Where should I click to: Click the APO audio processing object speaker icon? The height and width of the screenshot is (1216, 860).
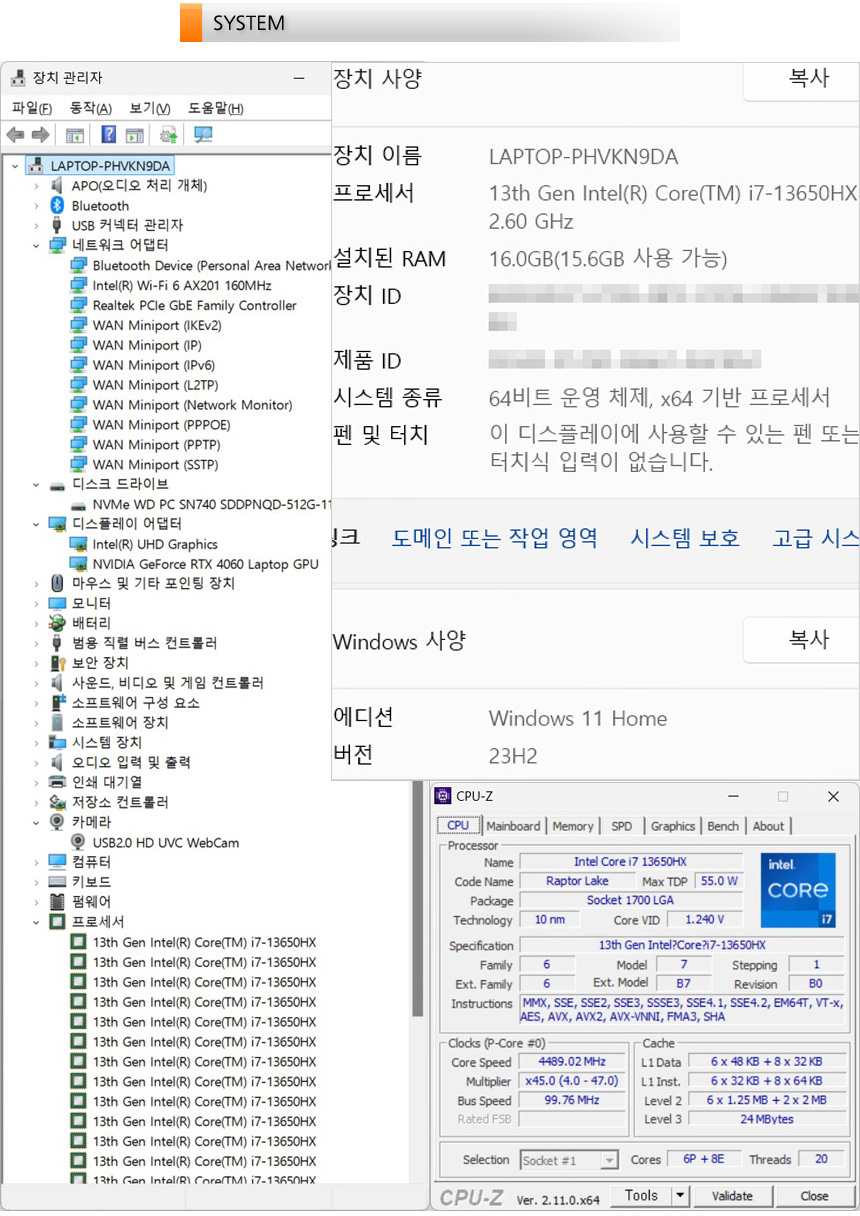[58, 185]
